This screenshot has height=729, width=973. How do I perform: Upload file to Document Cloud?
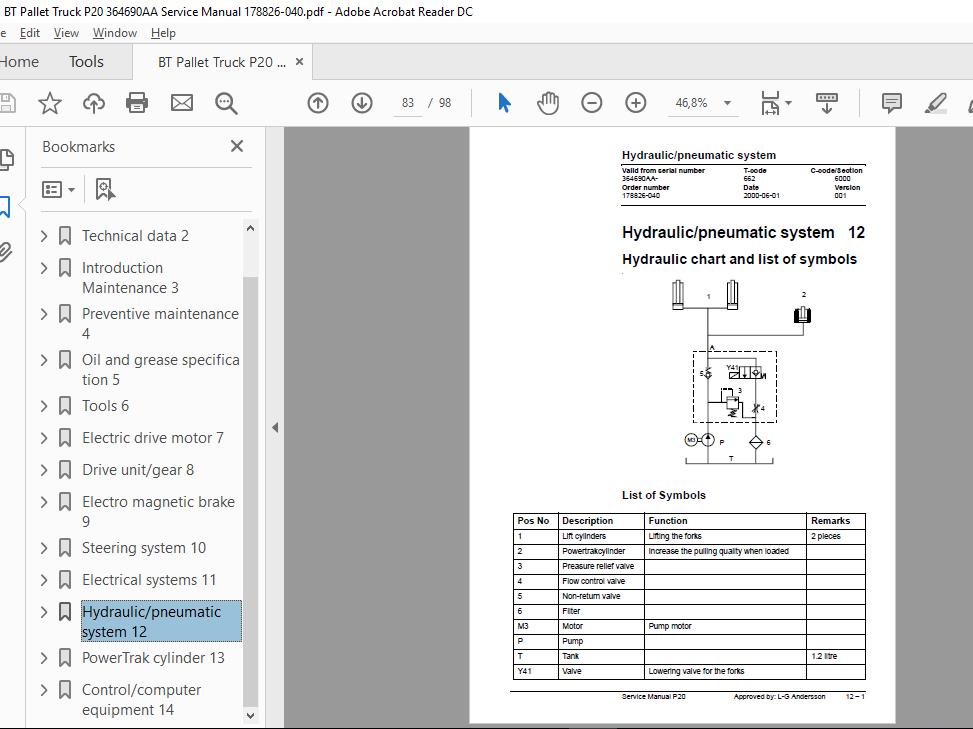tap(94, 103)
